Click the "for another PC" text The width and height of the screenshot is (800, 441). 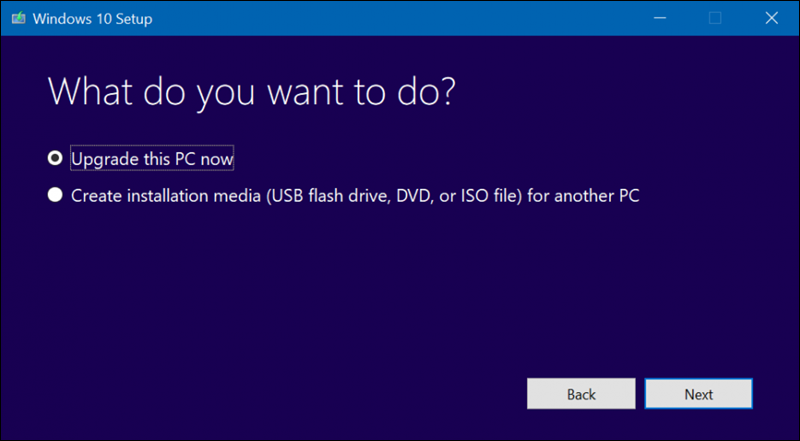(x=588, y=196)
